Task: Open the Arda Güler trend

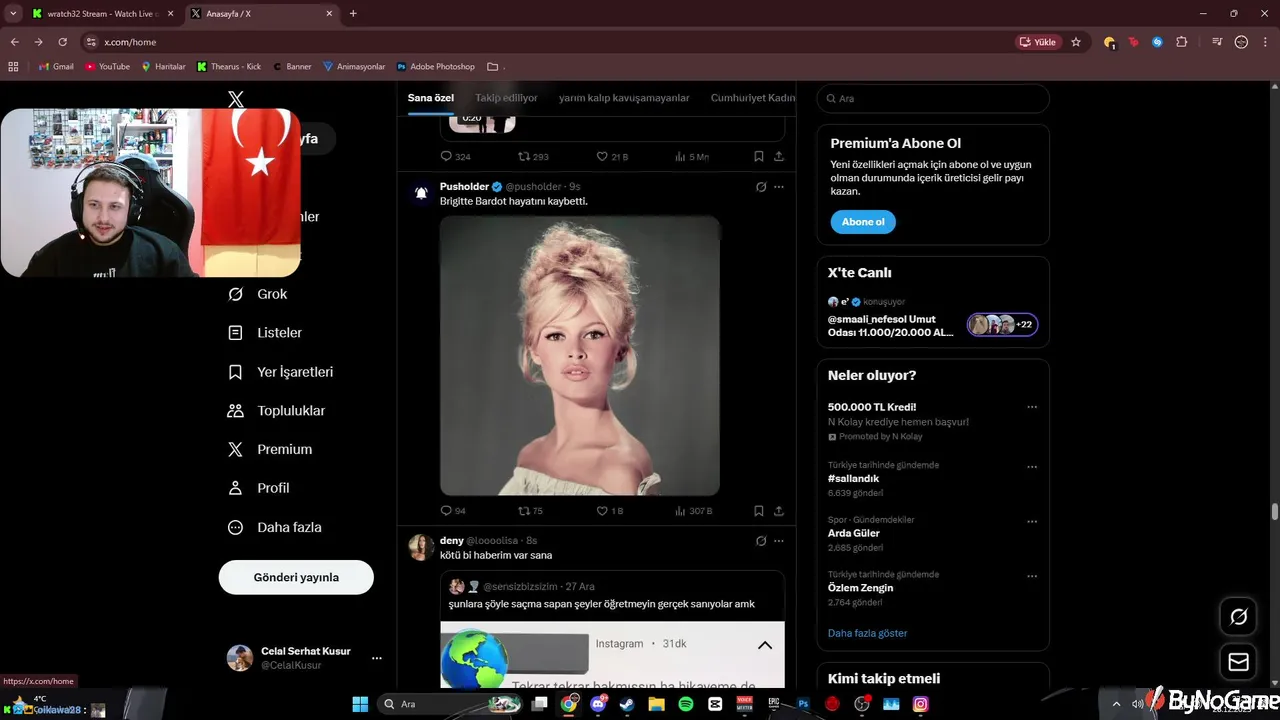Action: (x=853, y=533)
